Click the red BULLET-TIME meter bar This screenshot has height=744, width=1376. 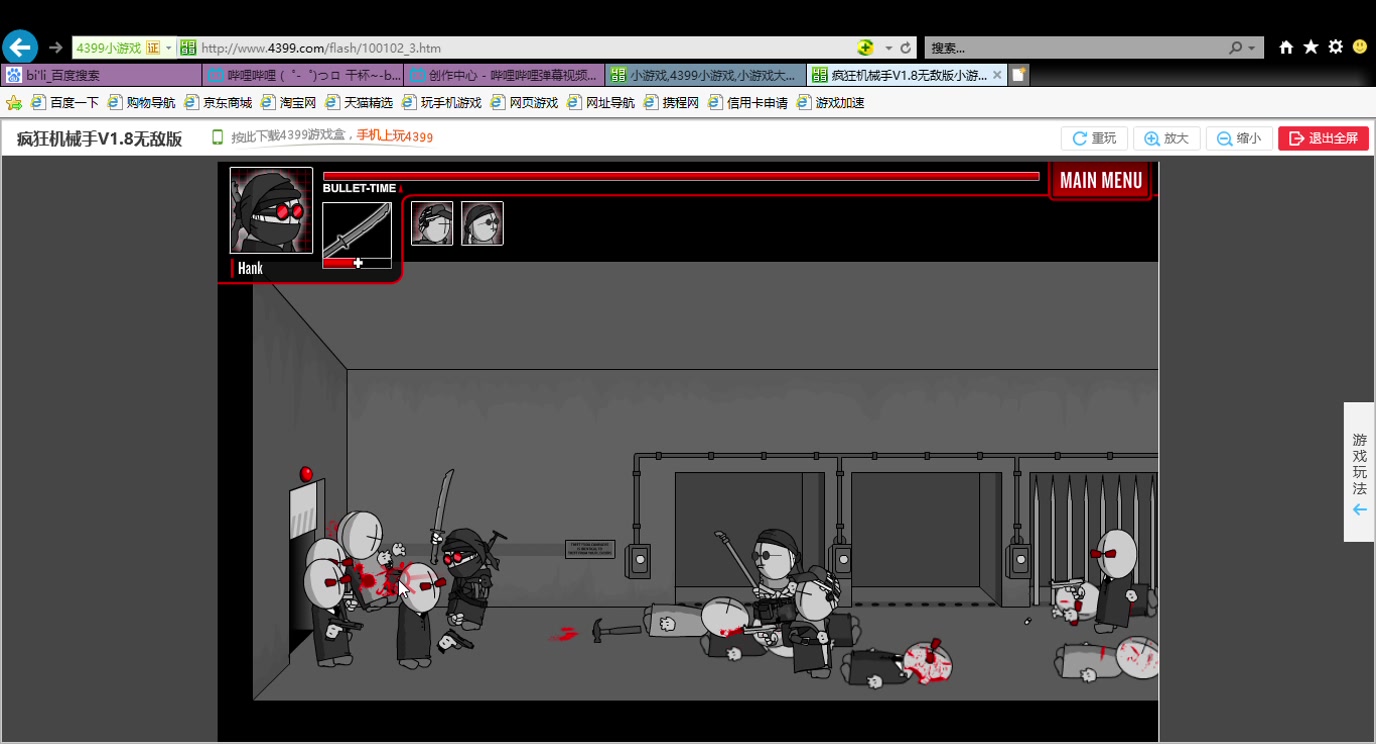[x=681, y=176]
